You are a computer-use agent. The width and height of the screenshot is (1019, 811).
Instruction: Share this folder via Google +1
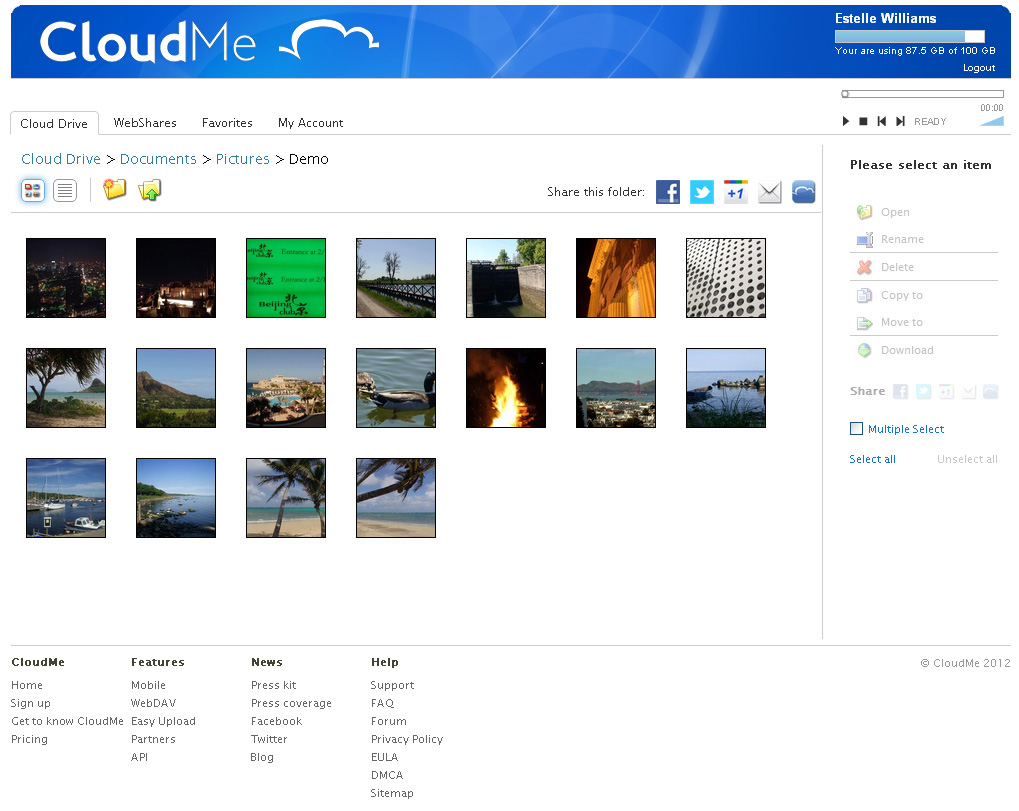(735, 191)
